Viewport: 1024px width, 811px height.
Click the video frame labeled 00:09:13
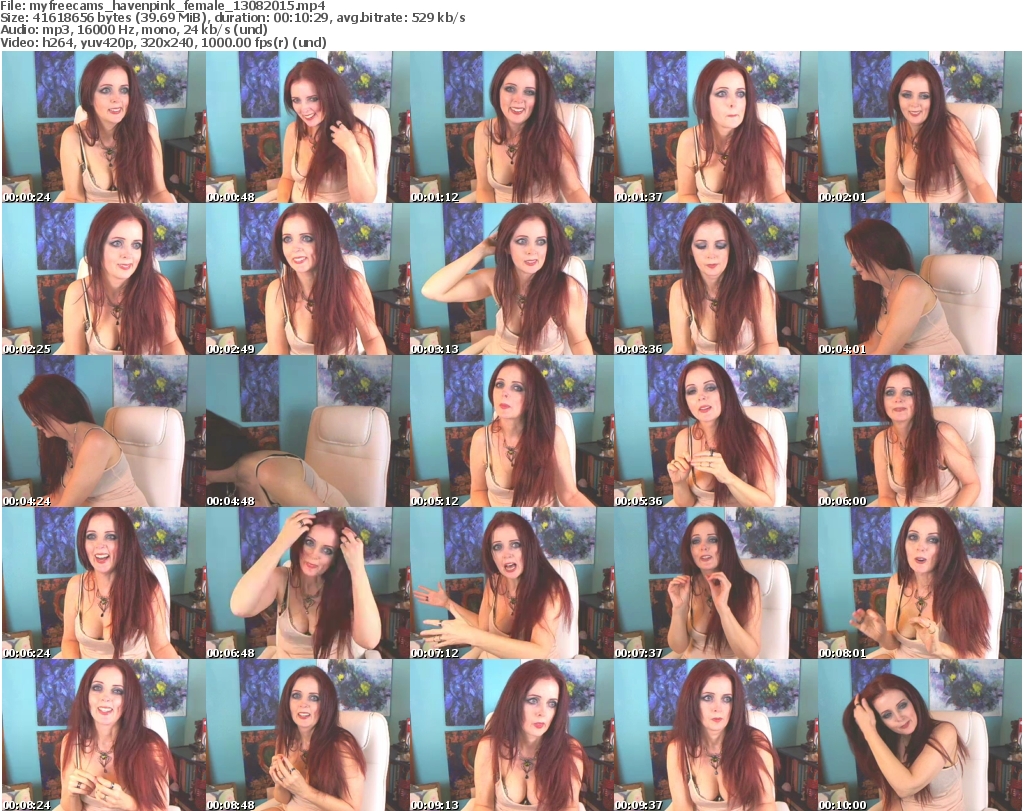pos(511,735)
